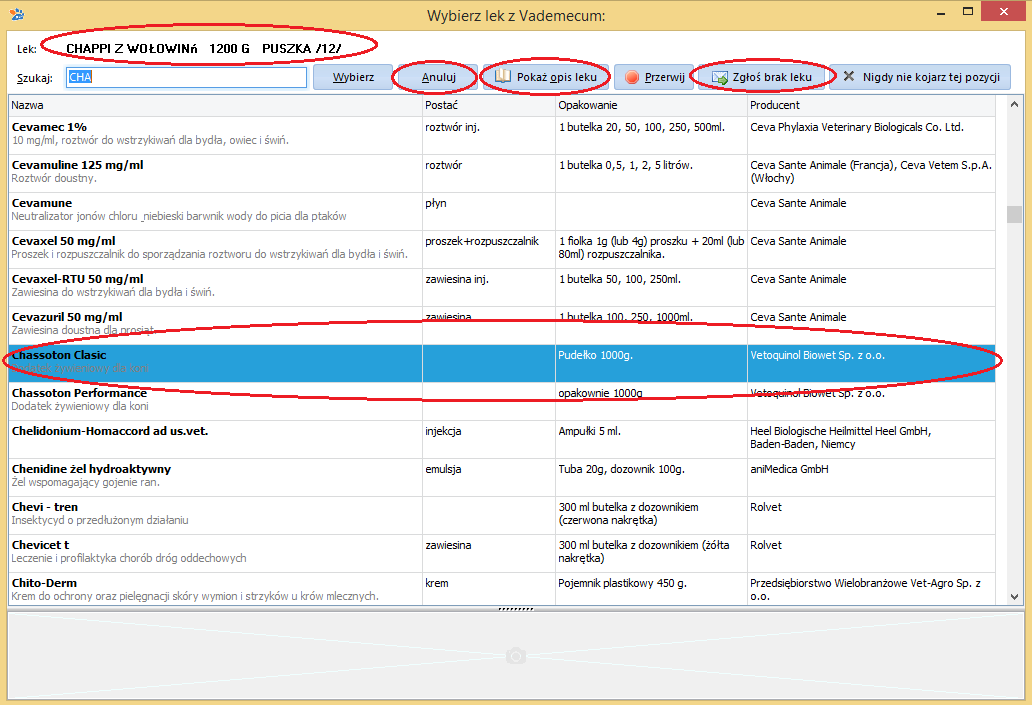
Task: Click the vertical scrollbar thumb in the drug list
Action: tap(1014, 214)
